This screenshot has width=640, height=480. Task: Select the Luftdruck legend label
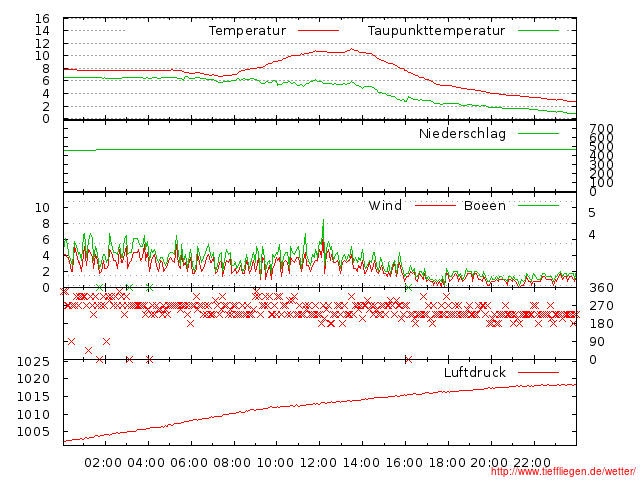tap(475, 372)
